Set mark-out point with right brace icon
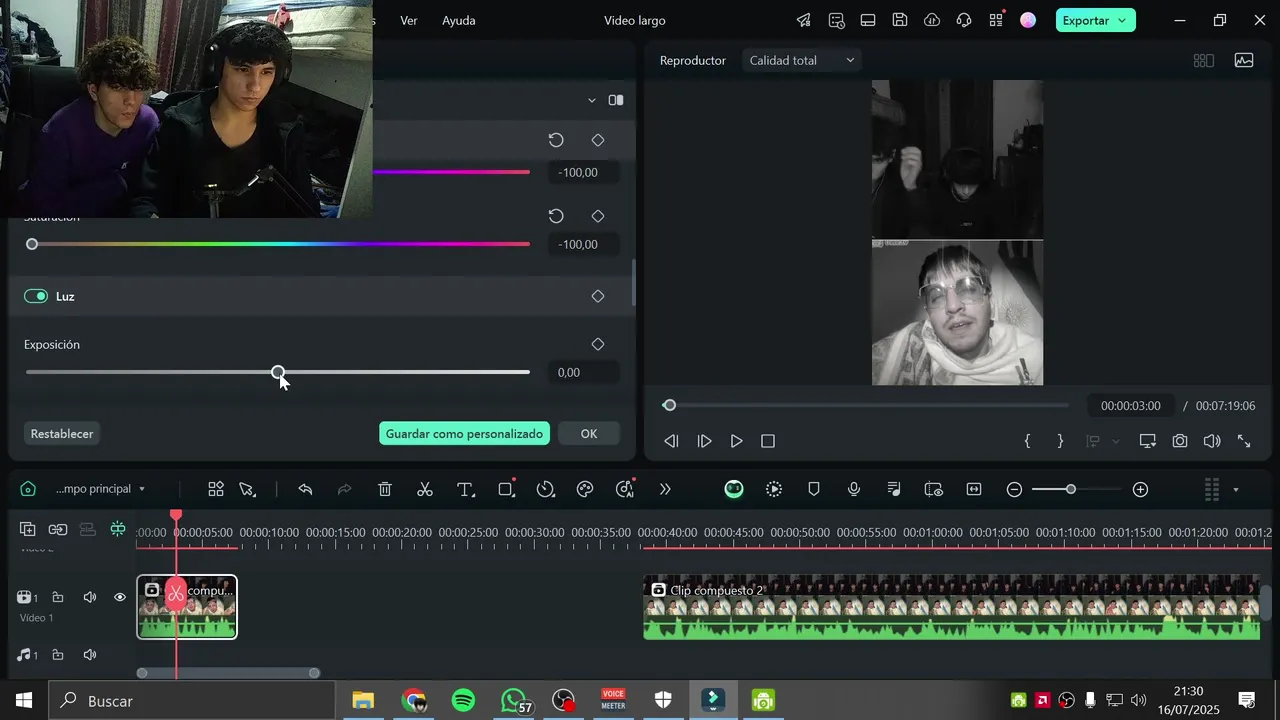 pos(1060,441)
